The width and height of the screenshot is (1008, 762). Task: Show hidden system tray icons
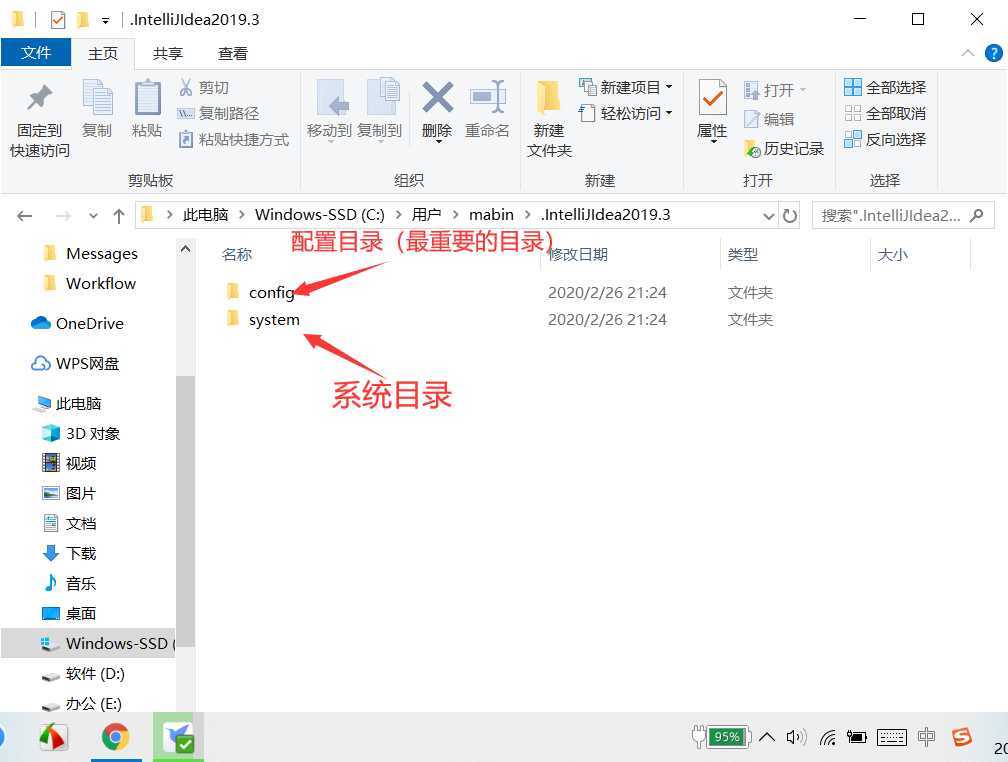click(x=767, y=737)
